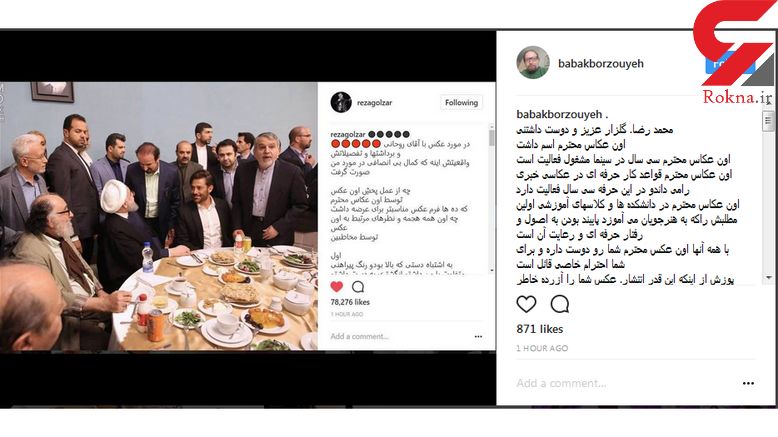Open the dining table photo
The image size is (778, 437).
(159, 216)
